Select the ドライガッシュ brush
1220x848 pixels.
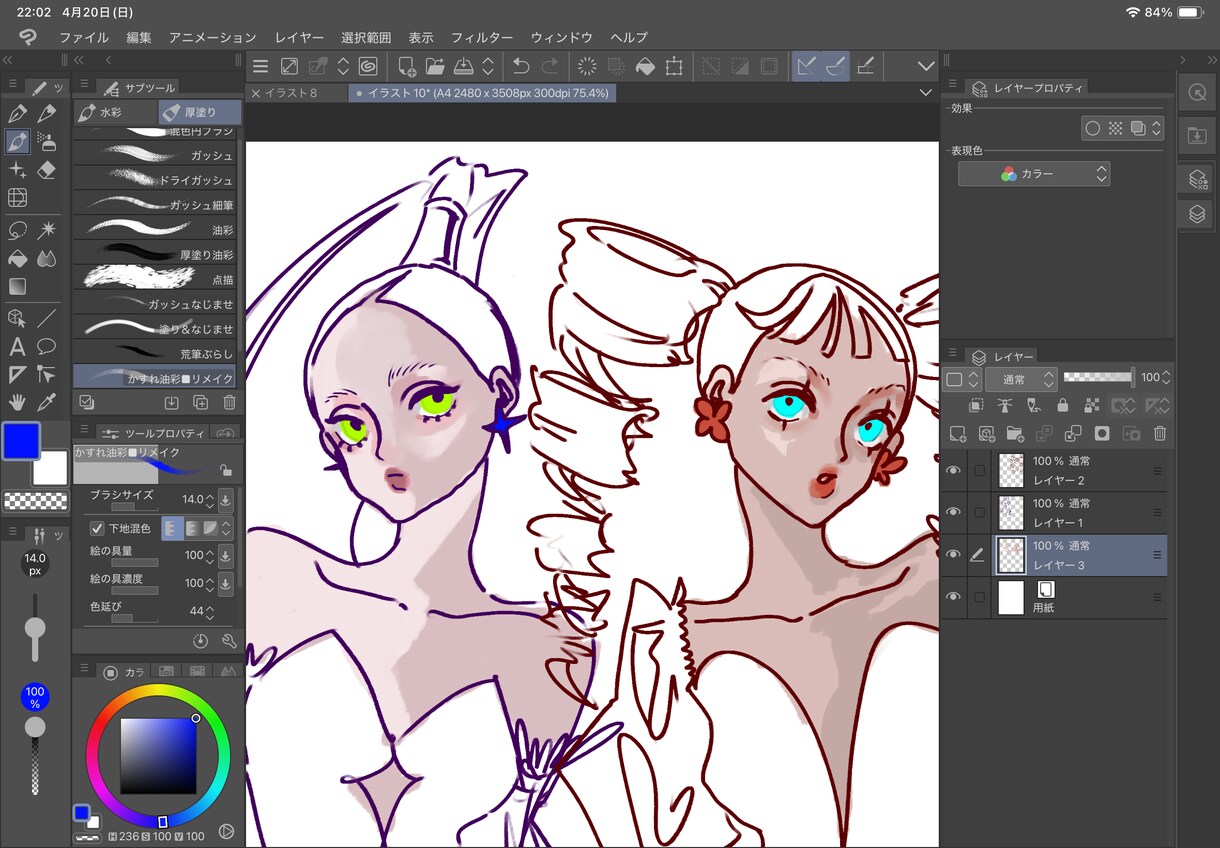pos(155,180)
